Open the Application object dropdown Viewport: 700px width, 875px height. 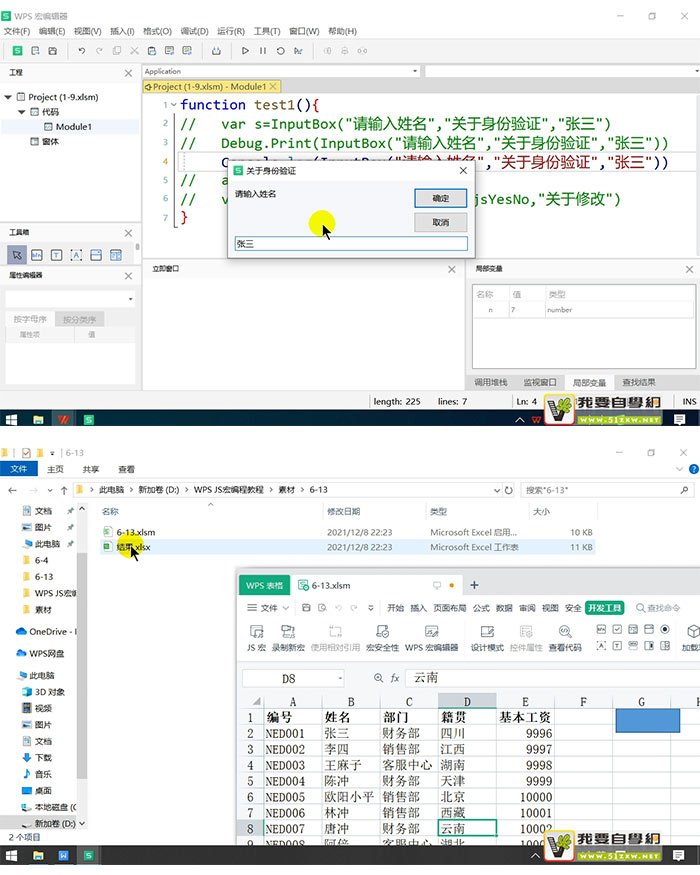[415, 71]
